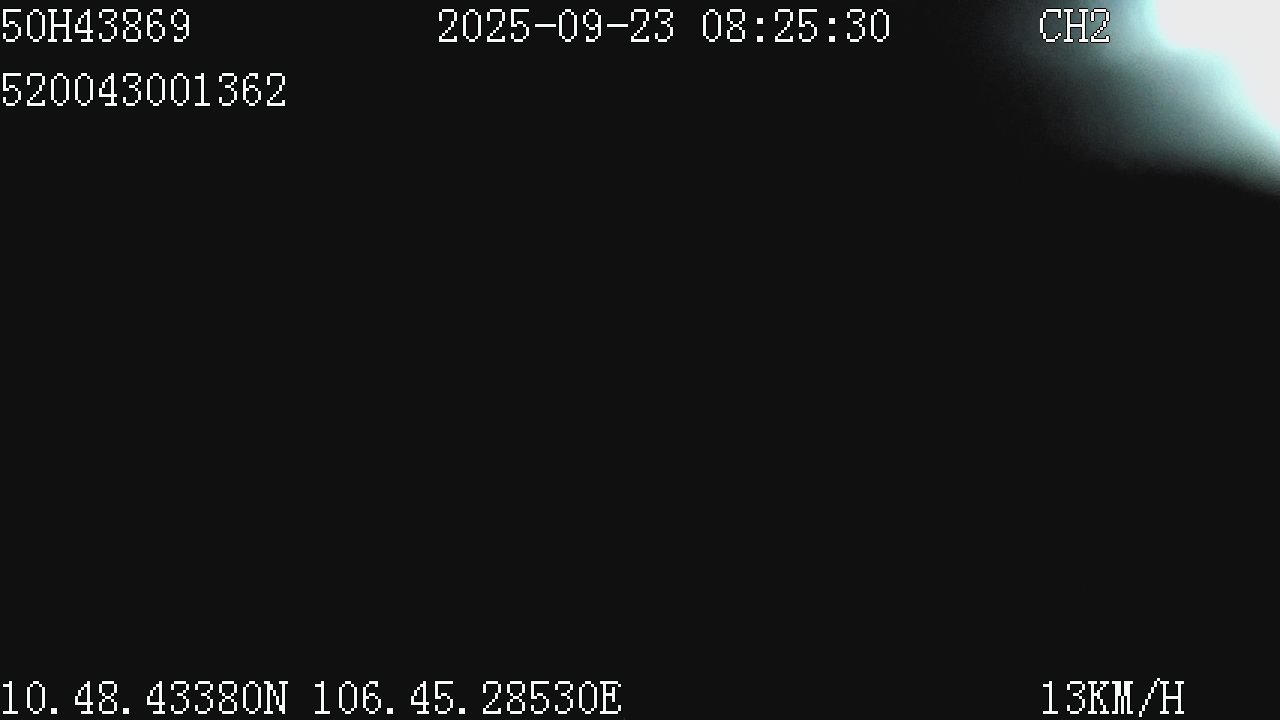Click the 08:25:30 time stamp

795,27
